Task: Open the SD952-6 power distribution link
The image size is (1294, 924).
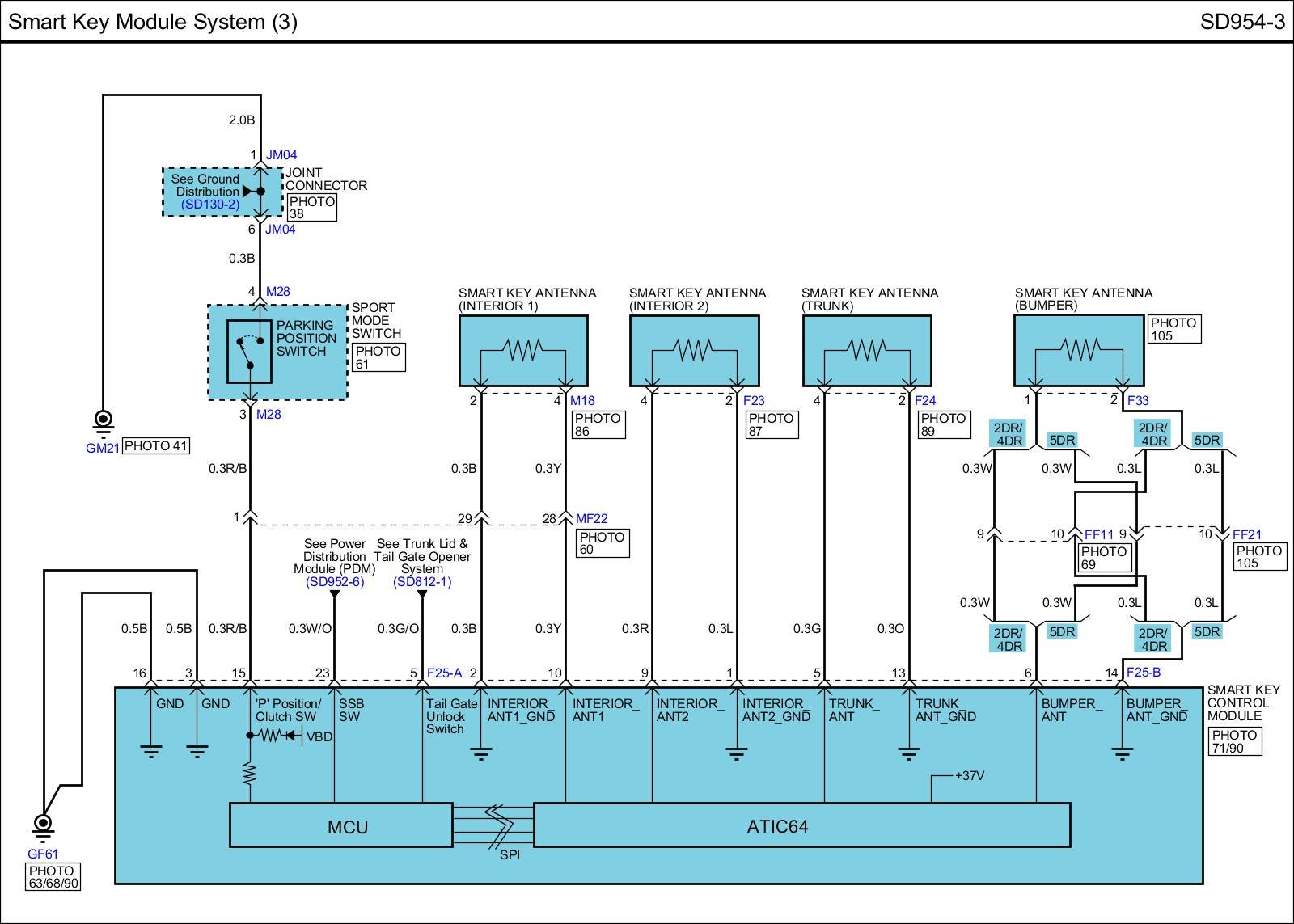Action: click(x=335, y=582)
